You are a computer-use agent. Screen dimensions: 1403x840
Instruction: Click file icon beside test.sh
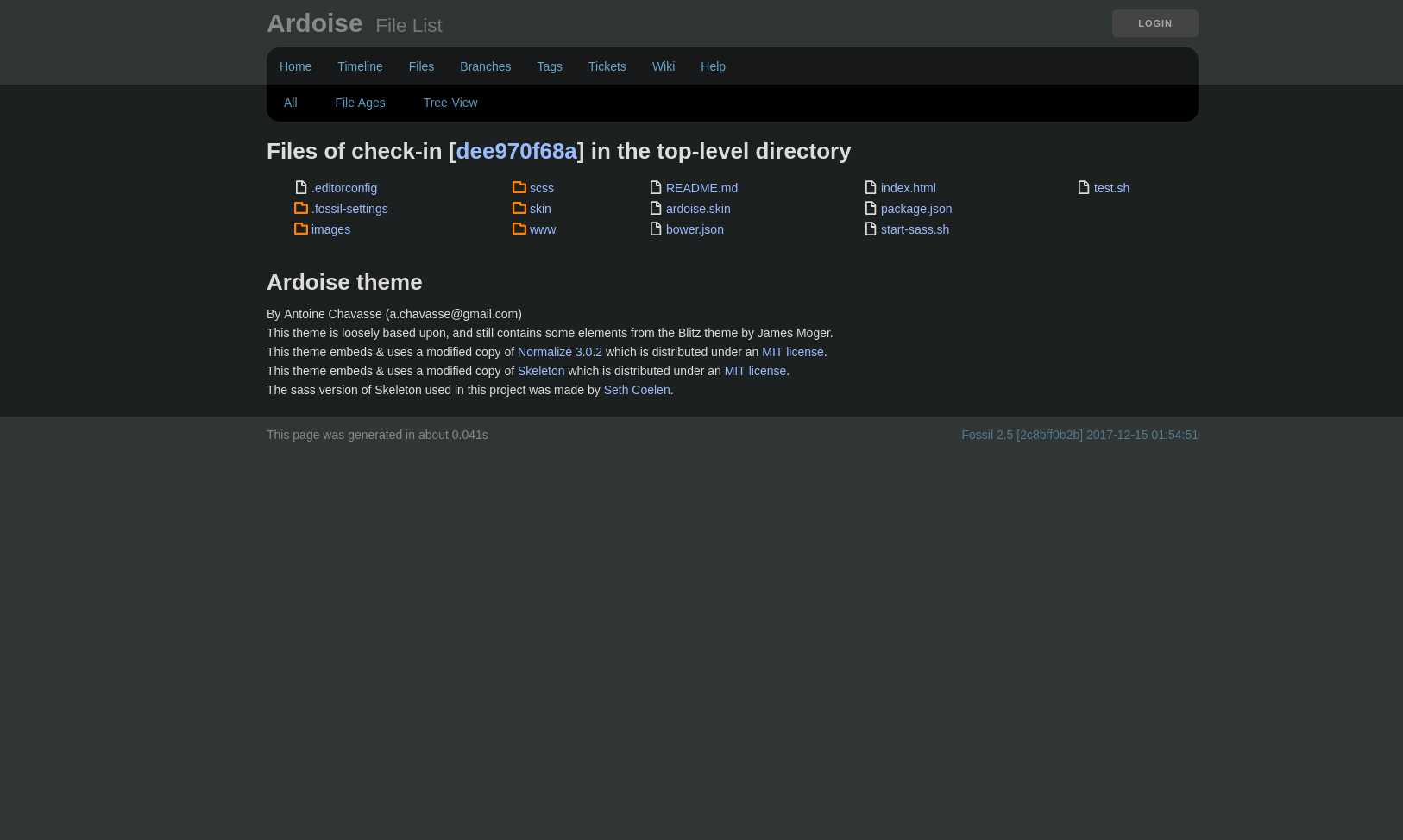point(1084,187)
